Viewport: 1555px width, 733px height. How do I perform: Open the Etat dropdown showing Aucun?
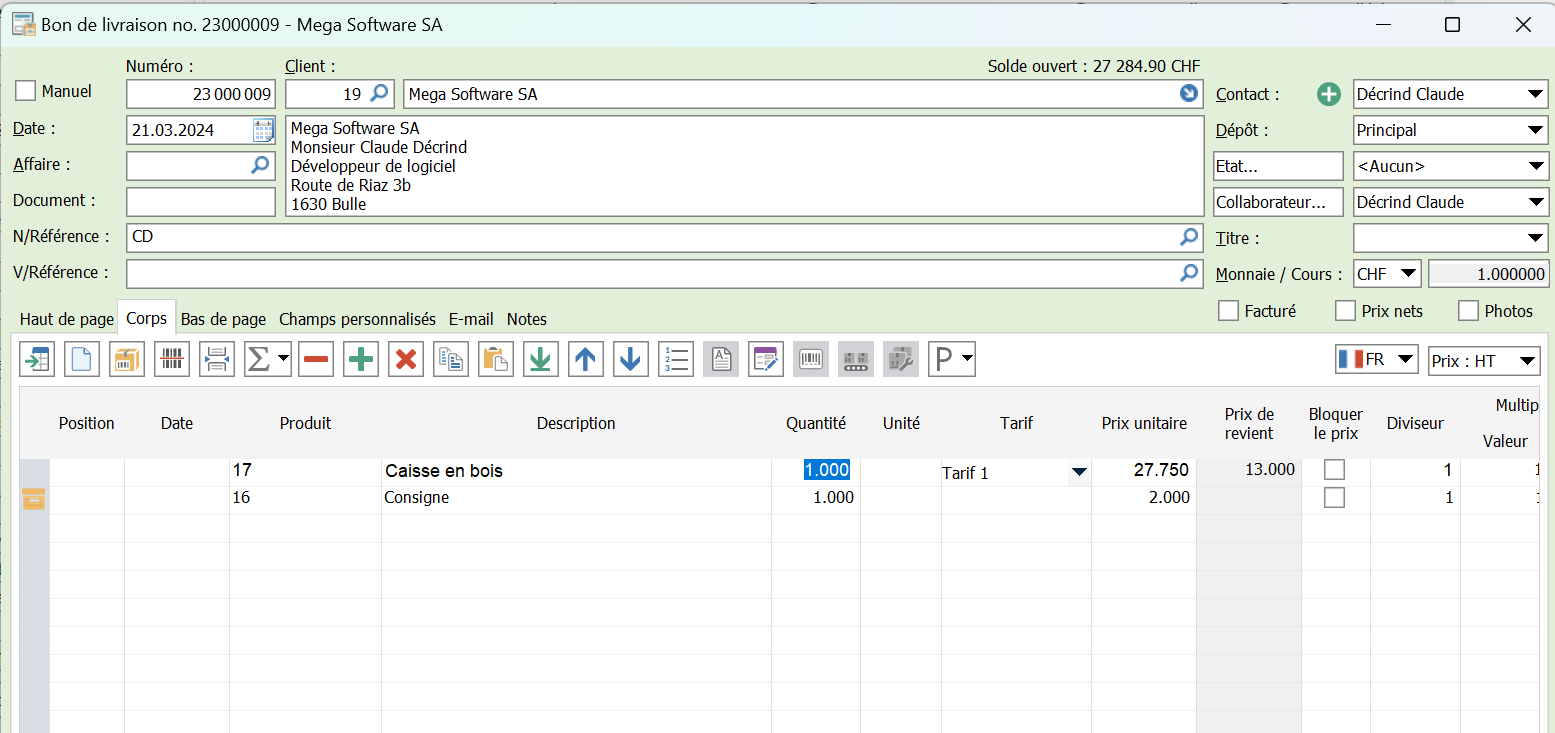1451,166
